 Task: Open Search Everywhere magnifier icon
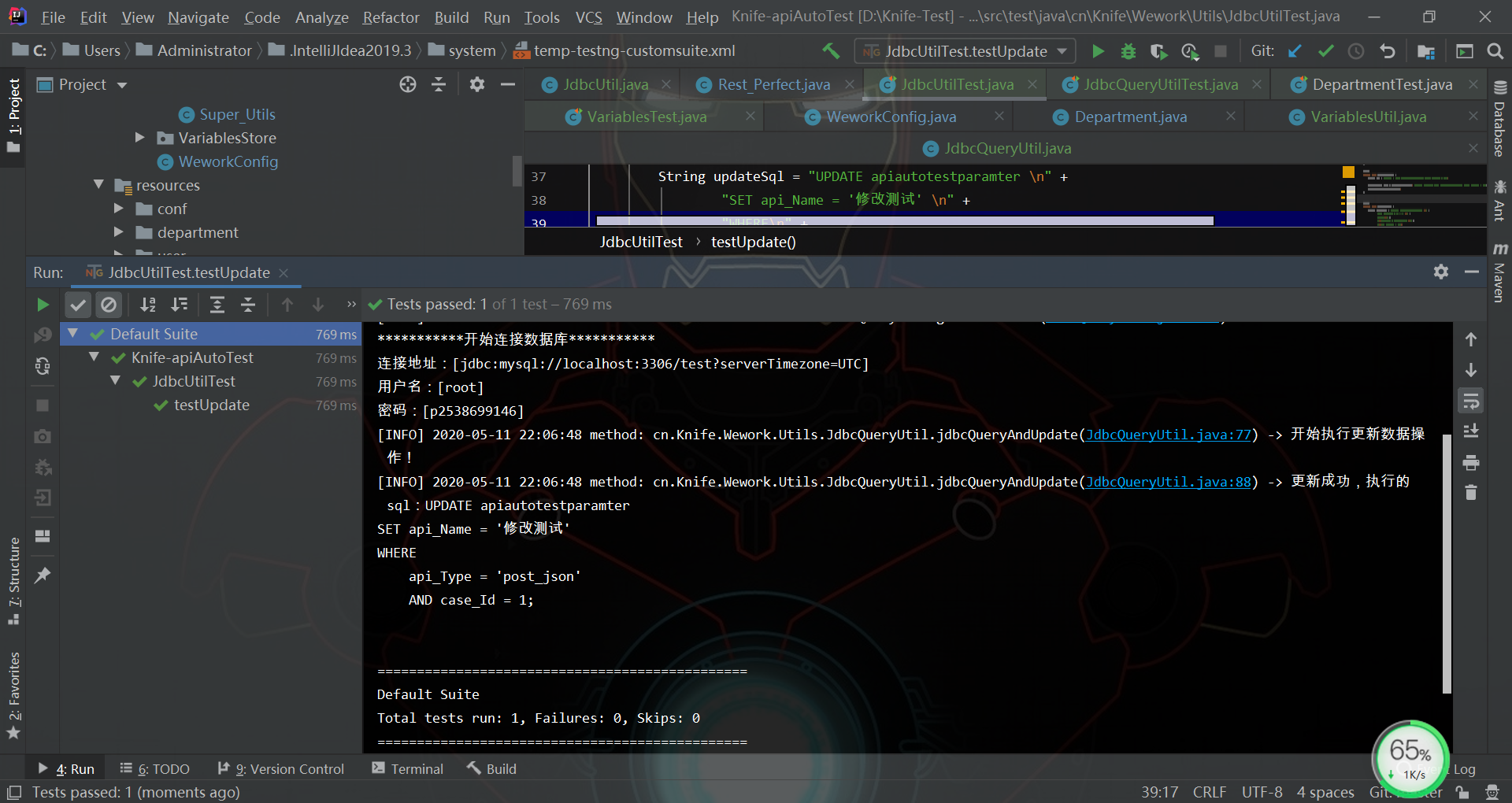pos(1495,51)
